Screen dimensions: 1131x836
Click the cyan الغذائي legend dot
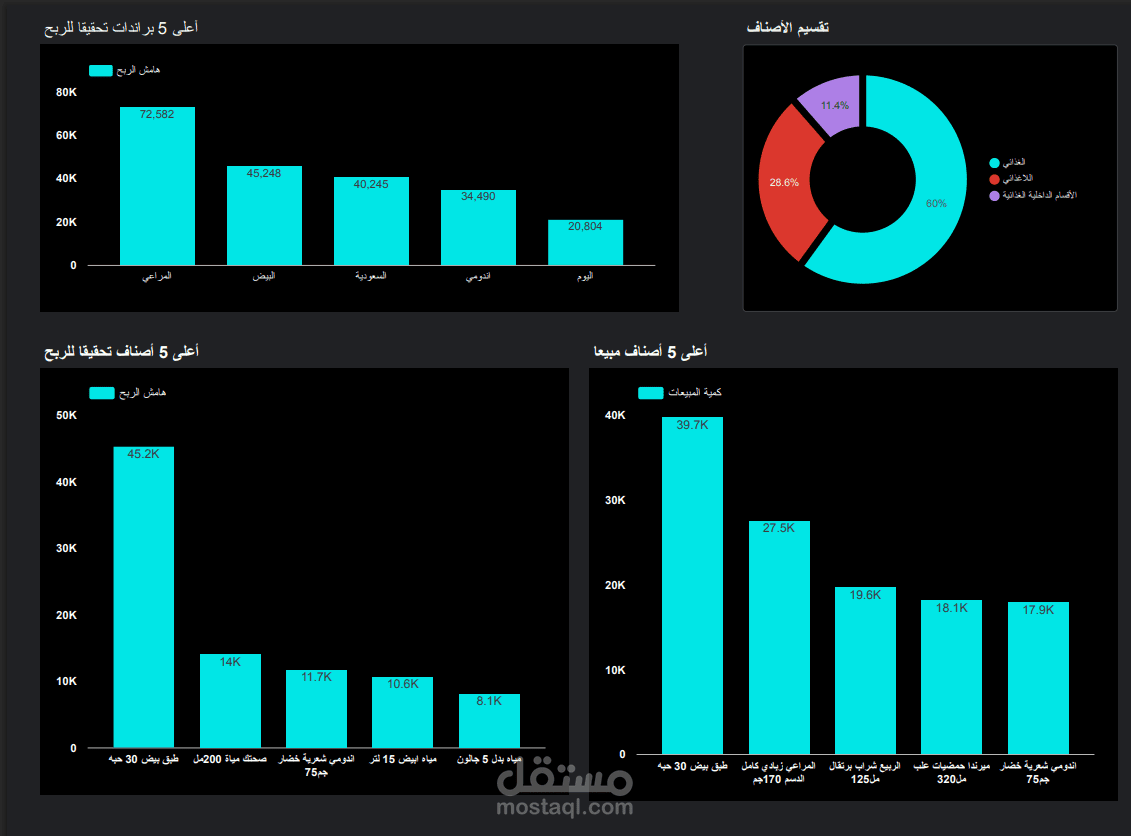[x=995, y=163]
